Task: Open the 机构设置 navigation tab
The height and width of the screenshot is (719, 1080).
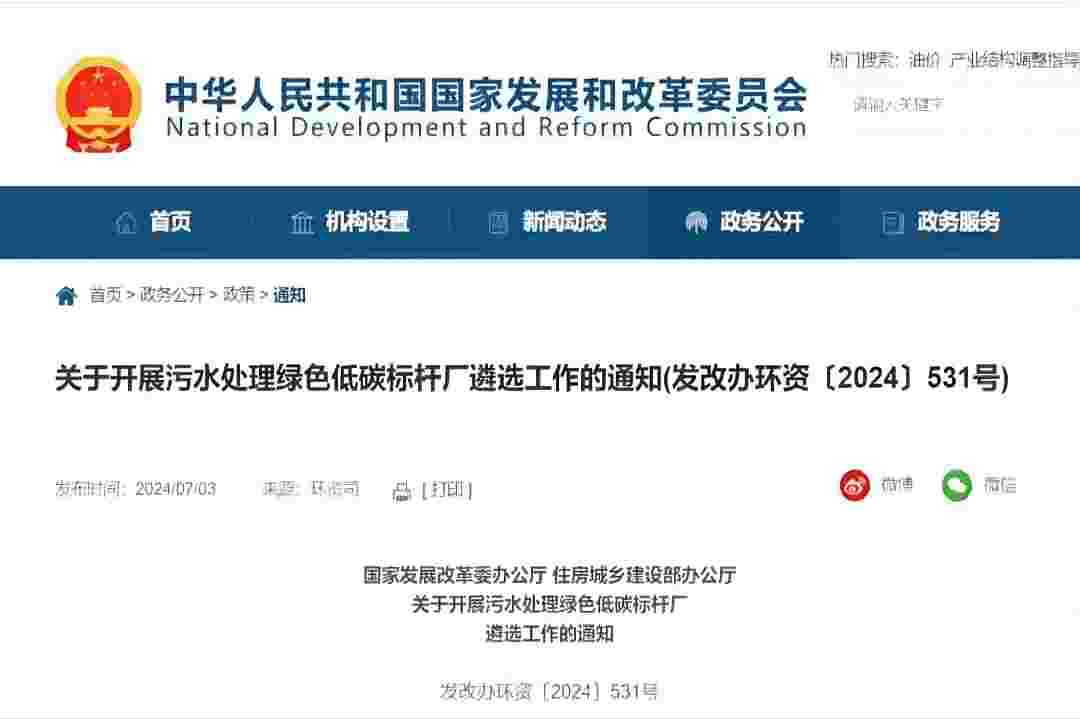Action: pyautogui.click(x=367, y=222)
